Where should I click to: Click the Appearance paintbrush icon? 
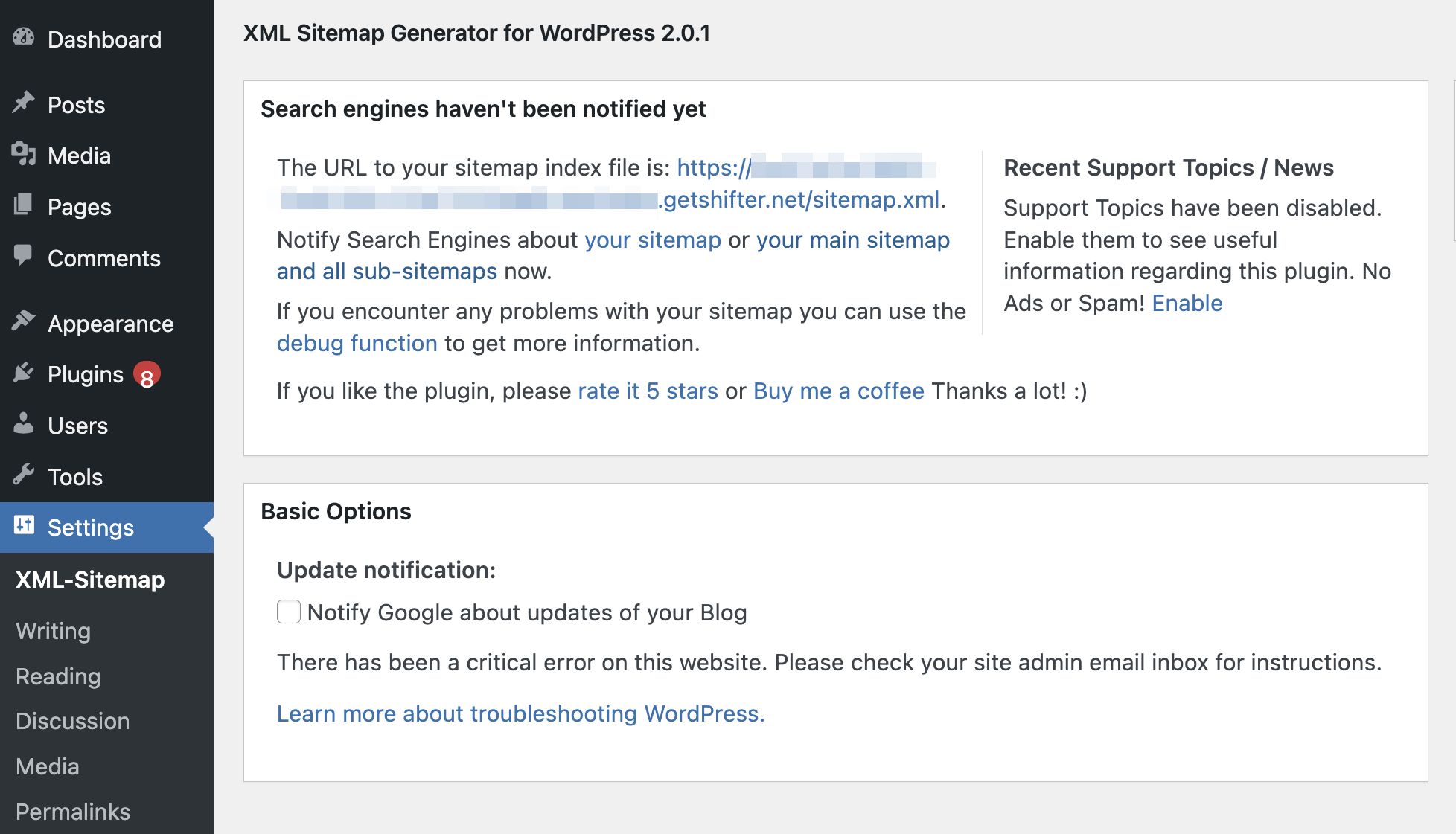[x=24, y=321]
